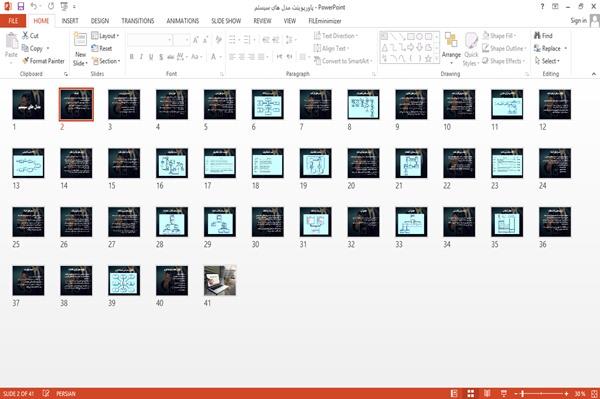Click Shape Effects
The image size is (600, 399).
pos(503,61)
